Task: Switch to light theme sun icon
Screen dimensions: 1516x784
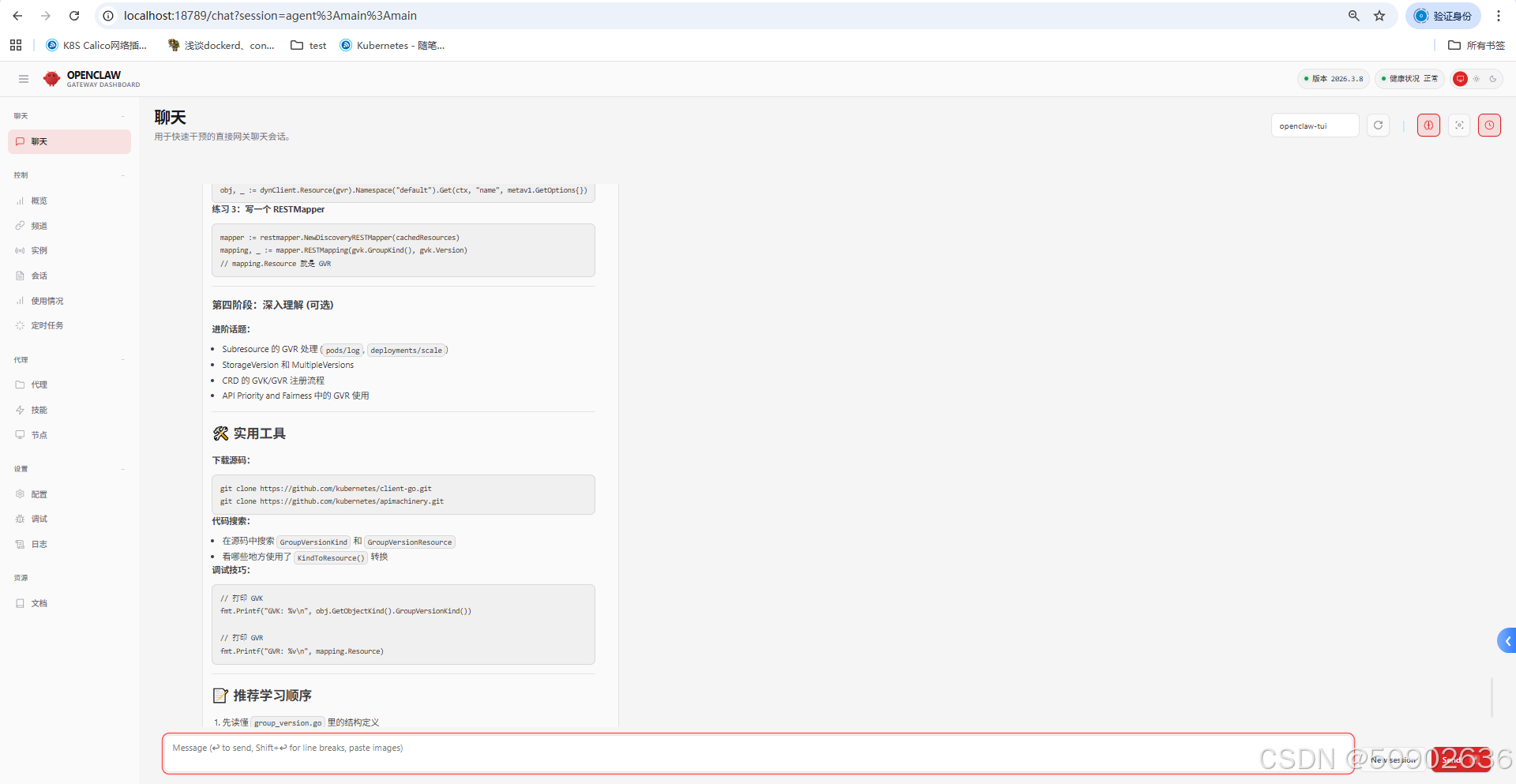Action: [x=1477, y=79]
